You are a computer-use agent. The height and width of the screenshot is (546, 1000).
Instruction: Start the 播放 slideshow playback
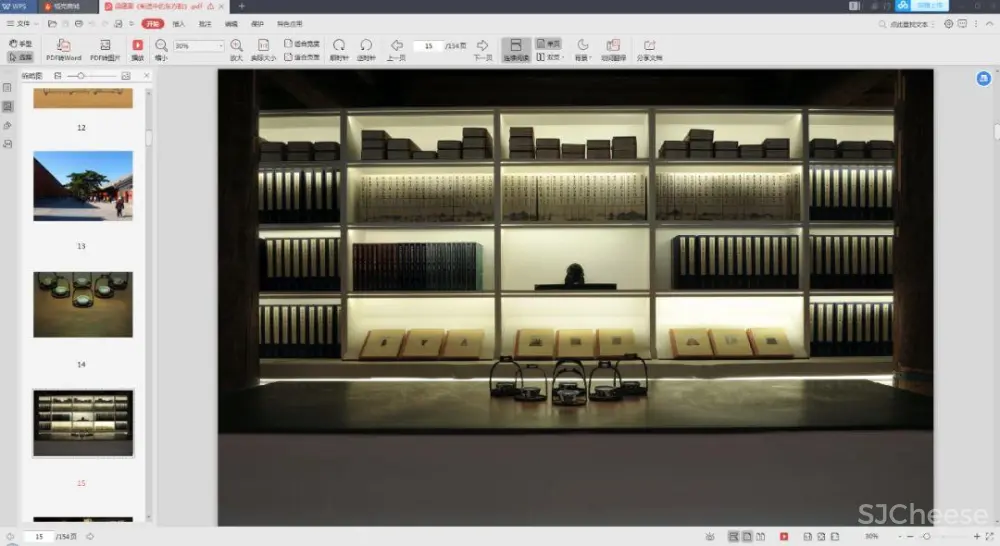click(138, 46)
